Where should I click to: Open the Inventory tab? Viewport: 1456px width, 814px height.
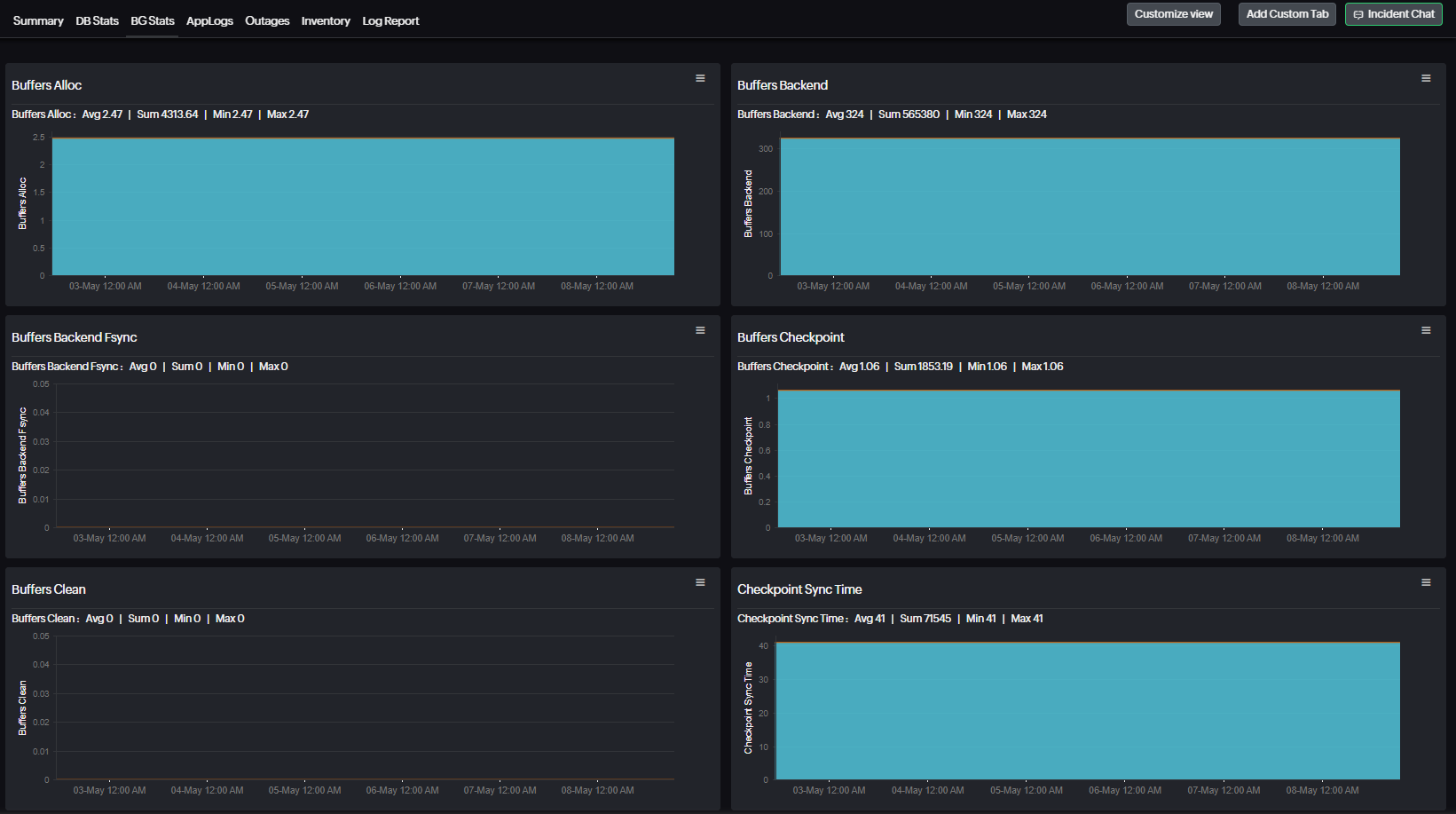click(x=326, y=20)
